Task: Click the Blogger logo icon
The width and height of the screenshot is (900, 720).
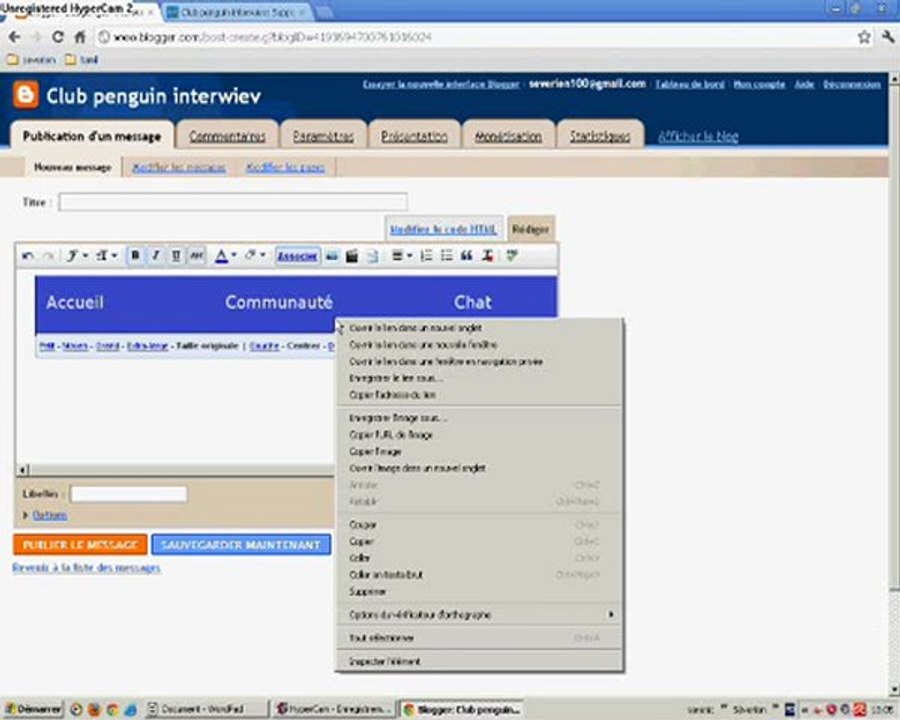Action: pyautogui.click(x=26, y=95)
